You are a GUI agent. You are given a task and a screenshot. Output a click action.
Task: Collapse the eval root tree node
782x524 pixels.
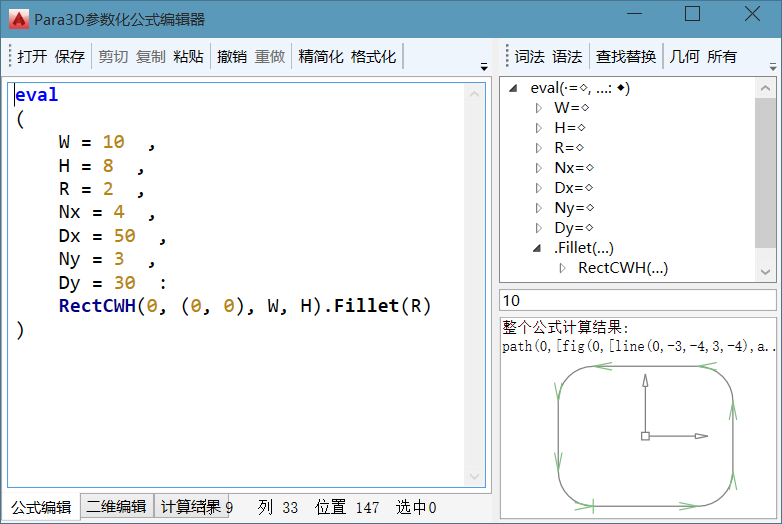click(513, 88)
